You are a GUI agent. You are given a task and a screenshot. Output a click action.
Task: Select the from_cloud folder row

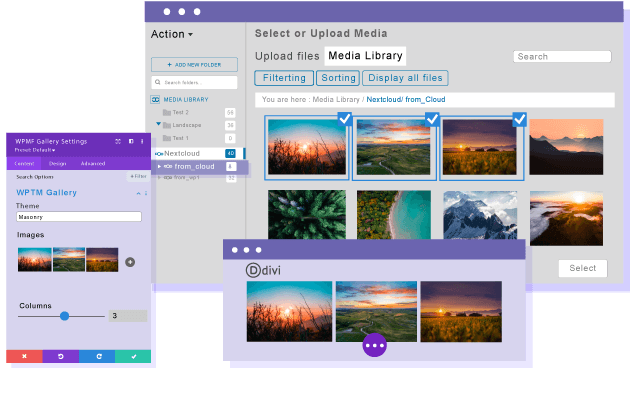pyautogui.click(x=200, y=166)
